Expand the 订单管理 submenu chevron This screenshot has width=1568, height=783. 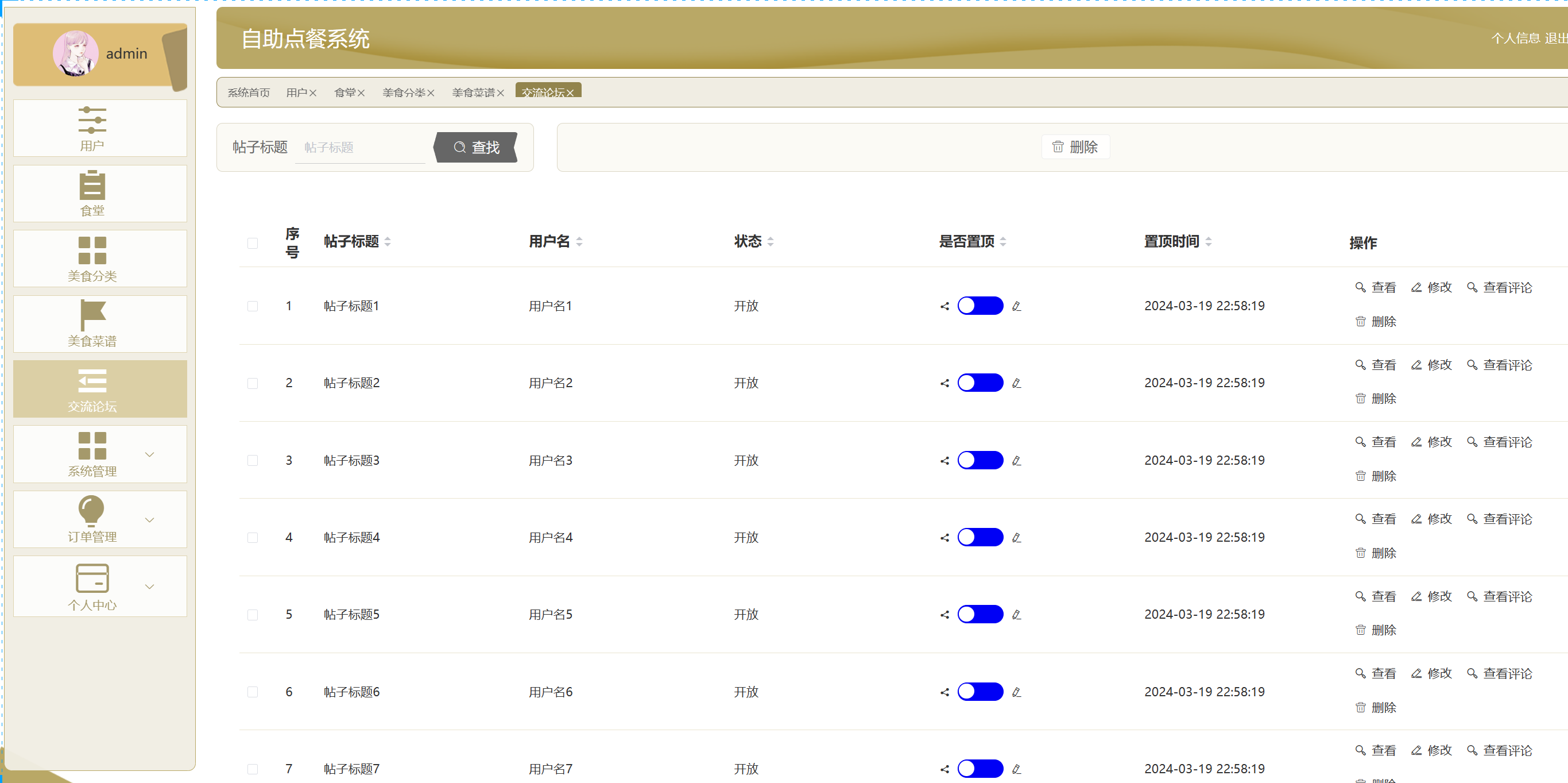[150, 520]
